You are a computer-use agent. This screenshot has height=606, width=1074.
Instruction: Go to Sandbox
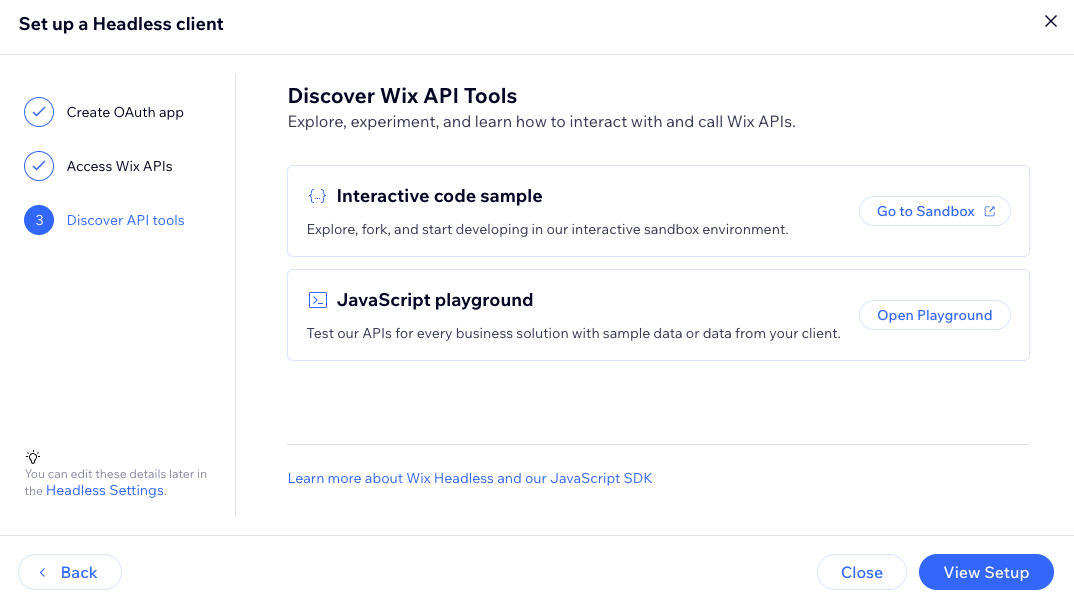[x=934, y=212]
